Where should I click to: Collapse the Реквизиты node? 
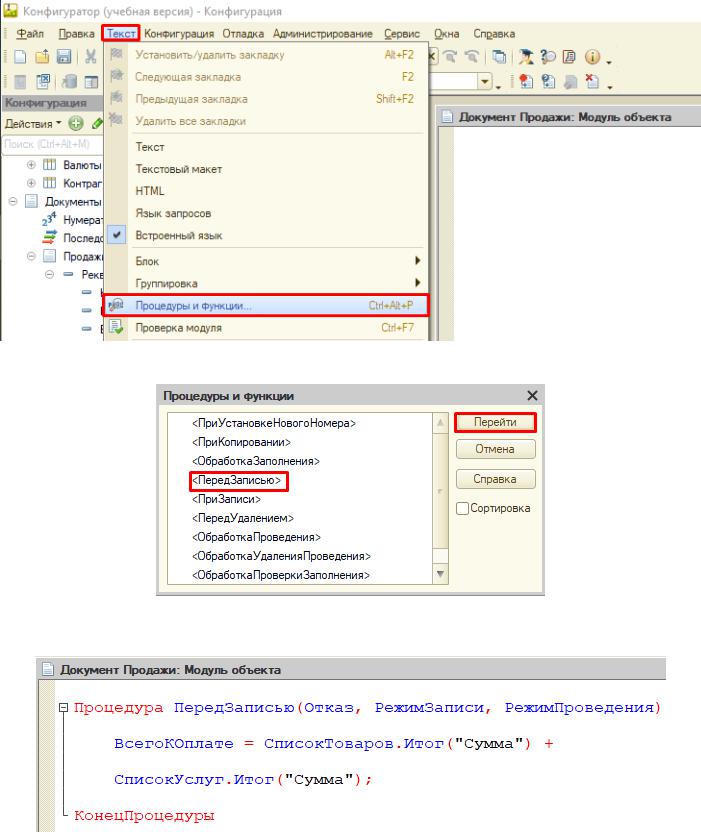[x=49, y=274]
